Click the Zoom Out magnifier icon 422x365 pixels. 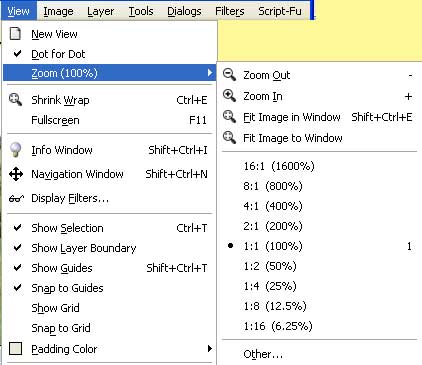point(229,75)
